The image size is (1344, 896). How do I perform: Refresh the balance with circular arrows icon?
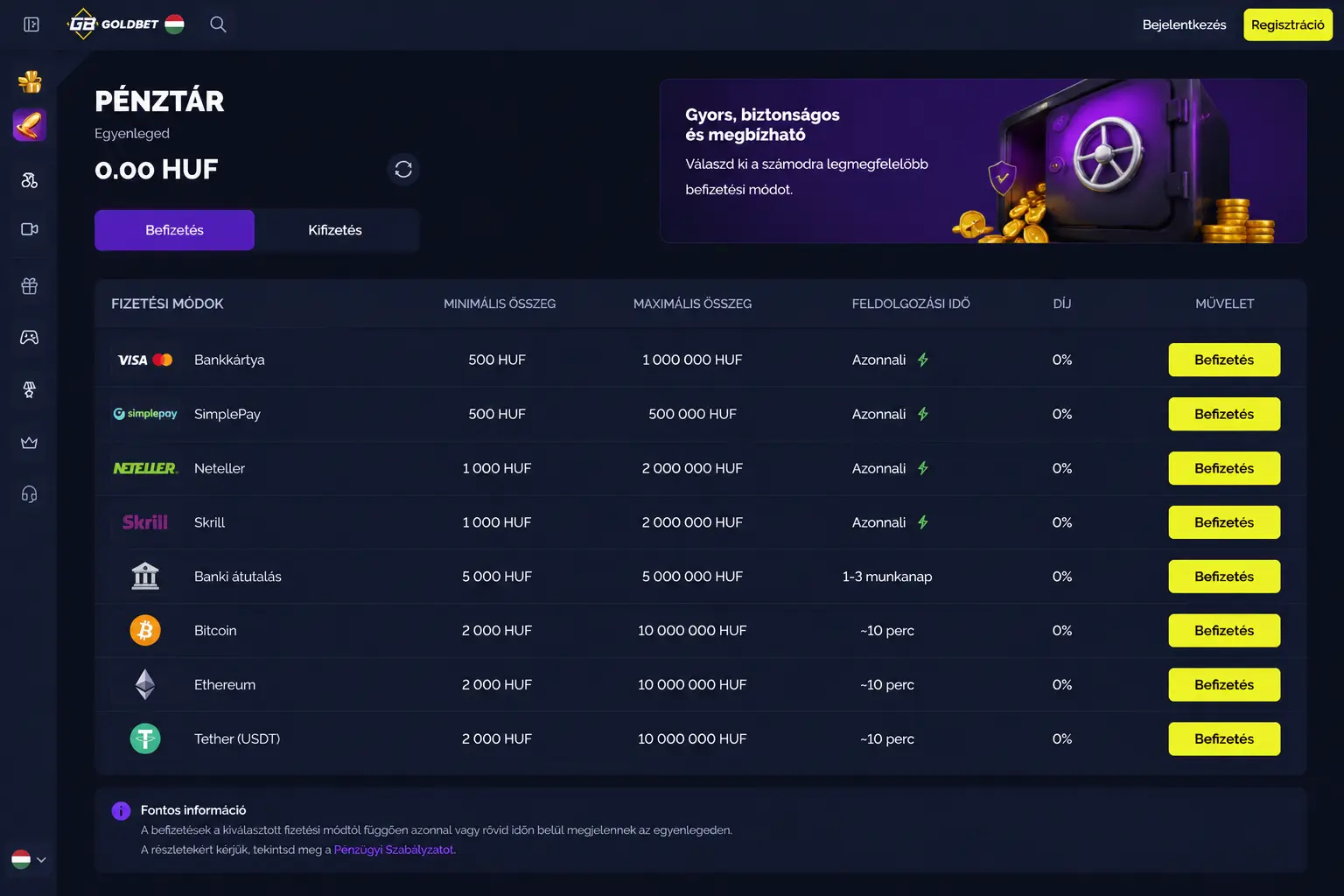pos(403,169)
